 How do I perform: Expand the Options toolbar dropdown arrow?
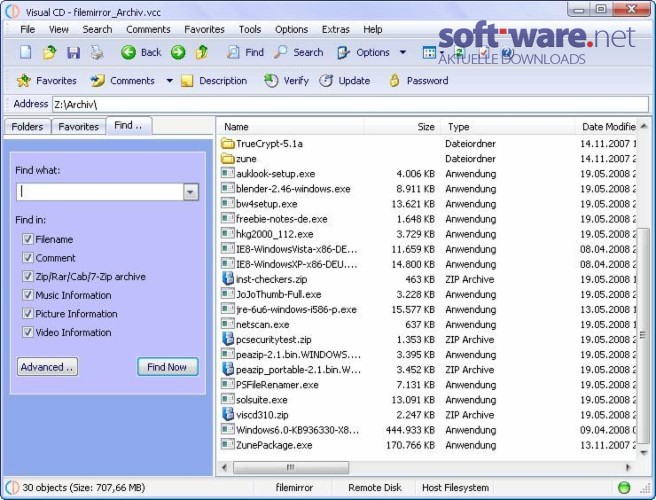point(402,52)
